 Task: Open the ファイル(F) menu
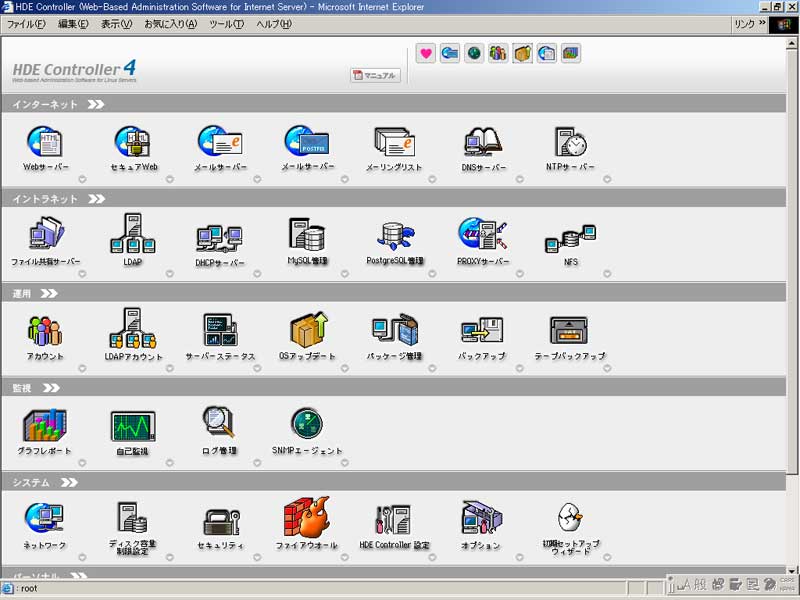[x=26, y=24]
